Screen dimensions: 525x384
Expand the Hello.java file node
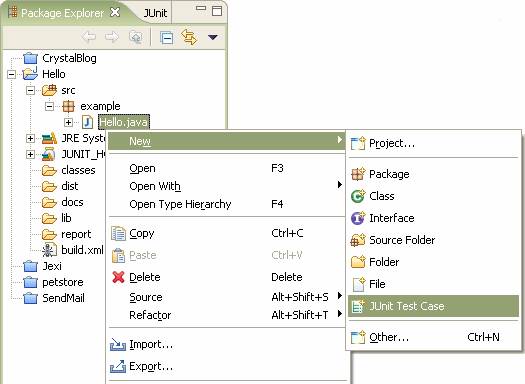(68, 122)
